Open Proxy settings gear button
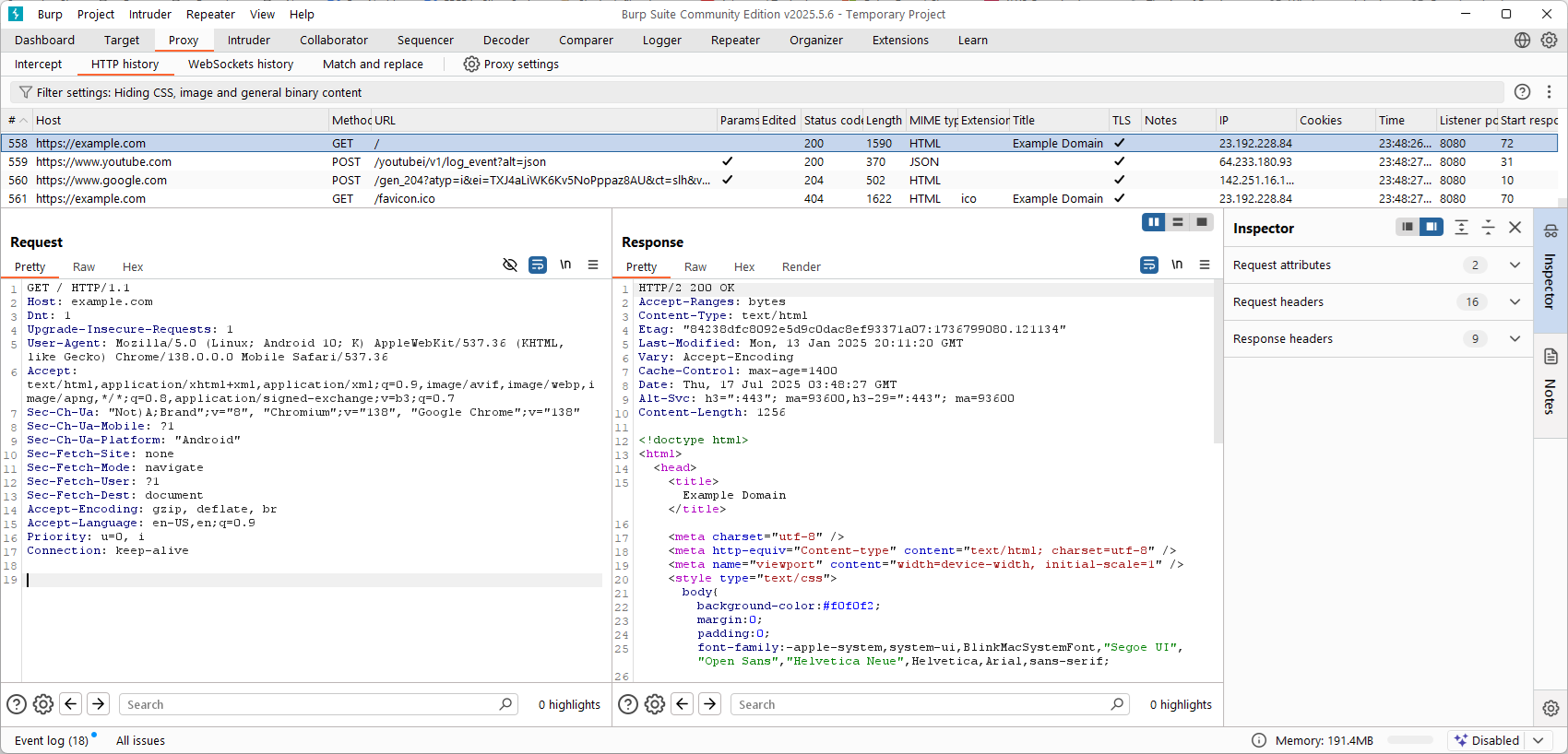 [x=511, y=64]
